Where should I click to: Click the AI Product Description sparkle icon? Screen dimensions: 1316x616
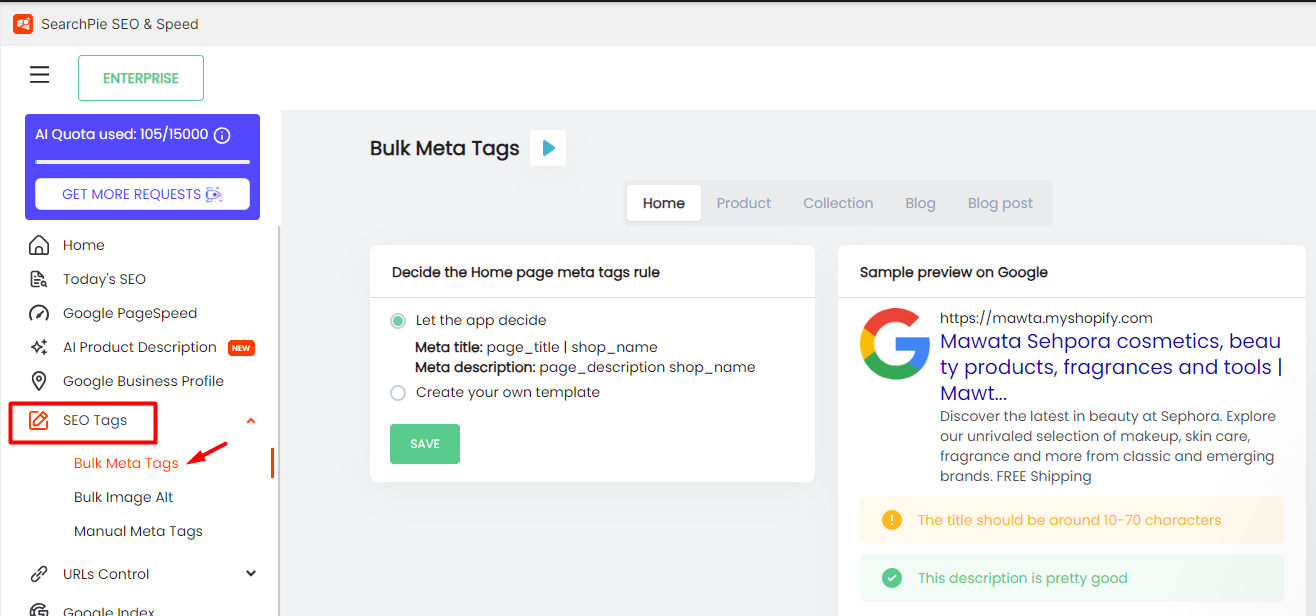39,347
